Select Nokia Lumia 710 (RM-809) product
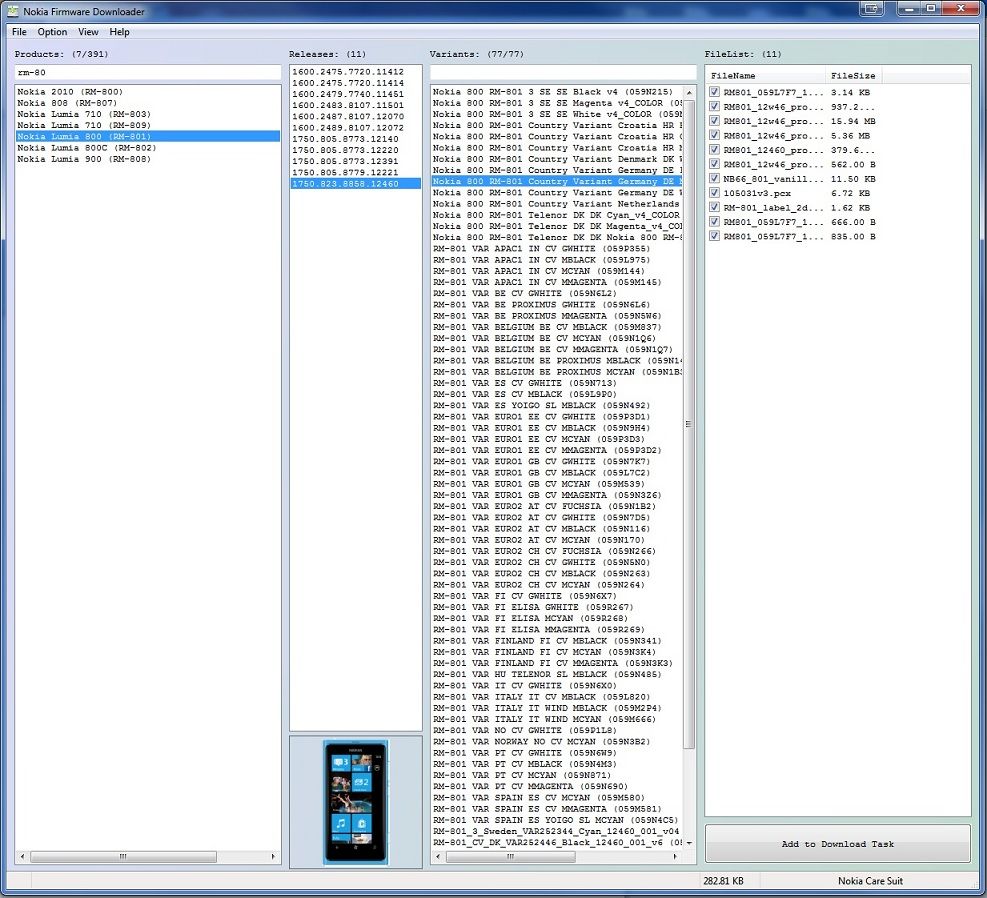Screen dimensions: 987x898 pyautogui.click(x=148, y=125)
